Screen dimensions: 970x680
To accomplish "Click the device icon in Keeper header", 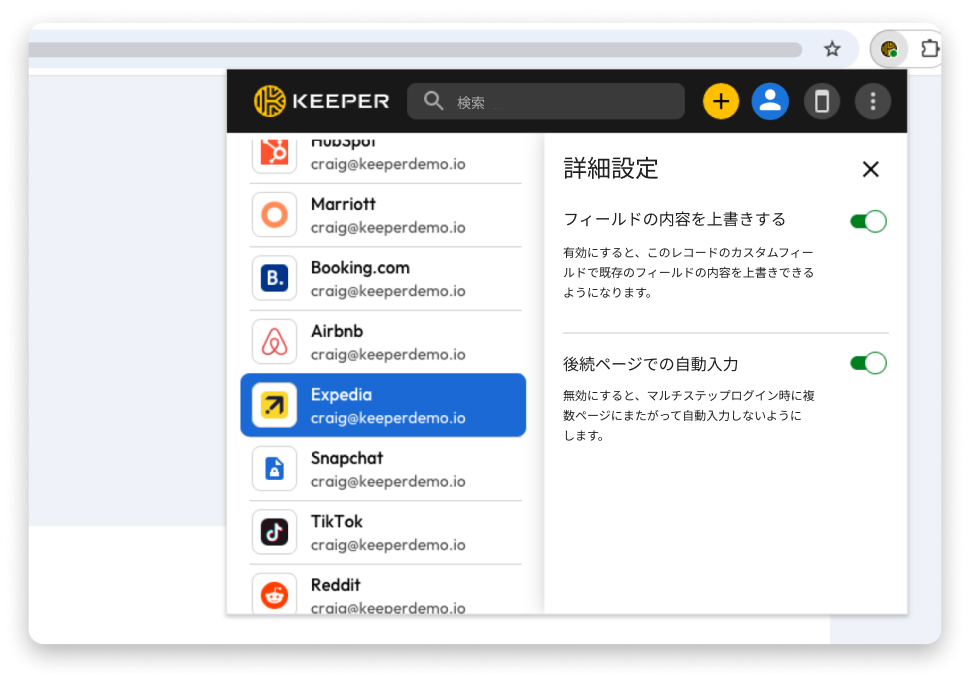I will pyautogui.click(x=822, y=101).
